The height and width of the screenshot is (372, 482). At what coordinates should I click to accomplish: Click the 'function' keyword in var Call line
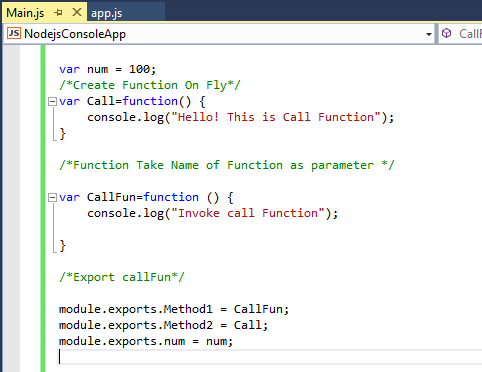[150, 101]
